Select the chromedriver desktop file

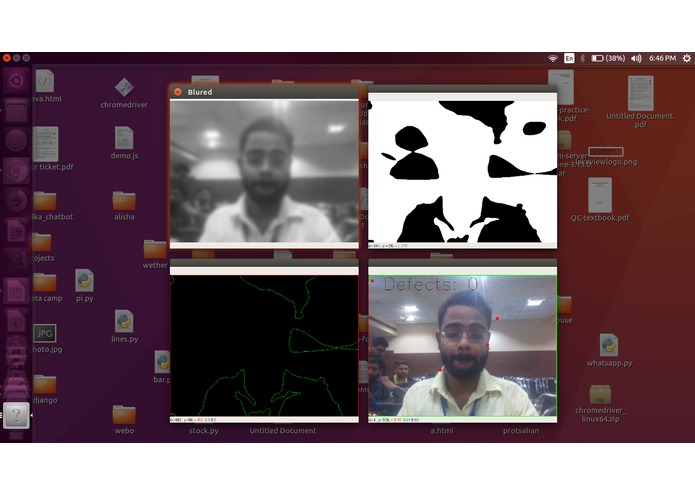(x=124, y=93)
